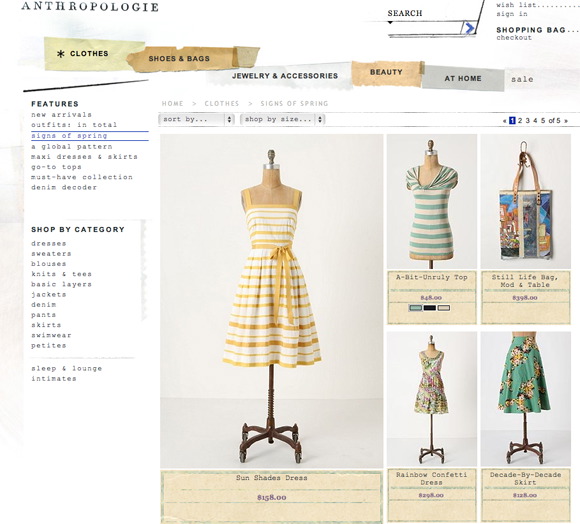Open the Beauty tab
Image resolution: width=580 pixels, height=524 pixels.
point(386,72)
